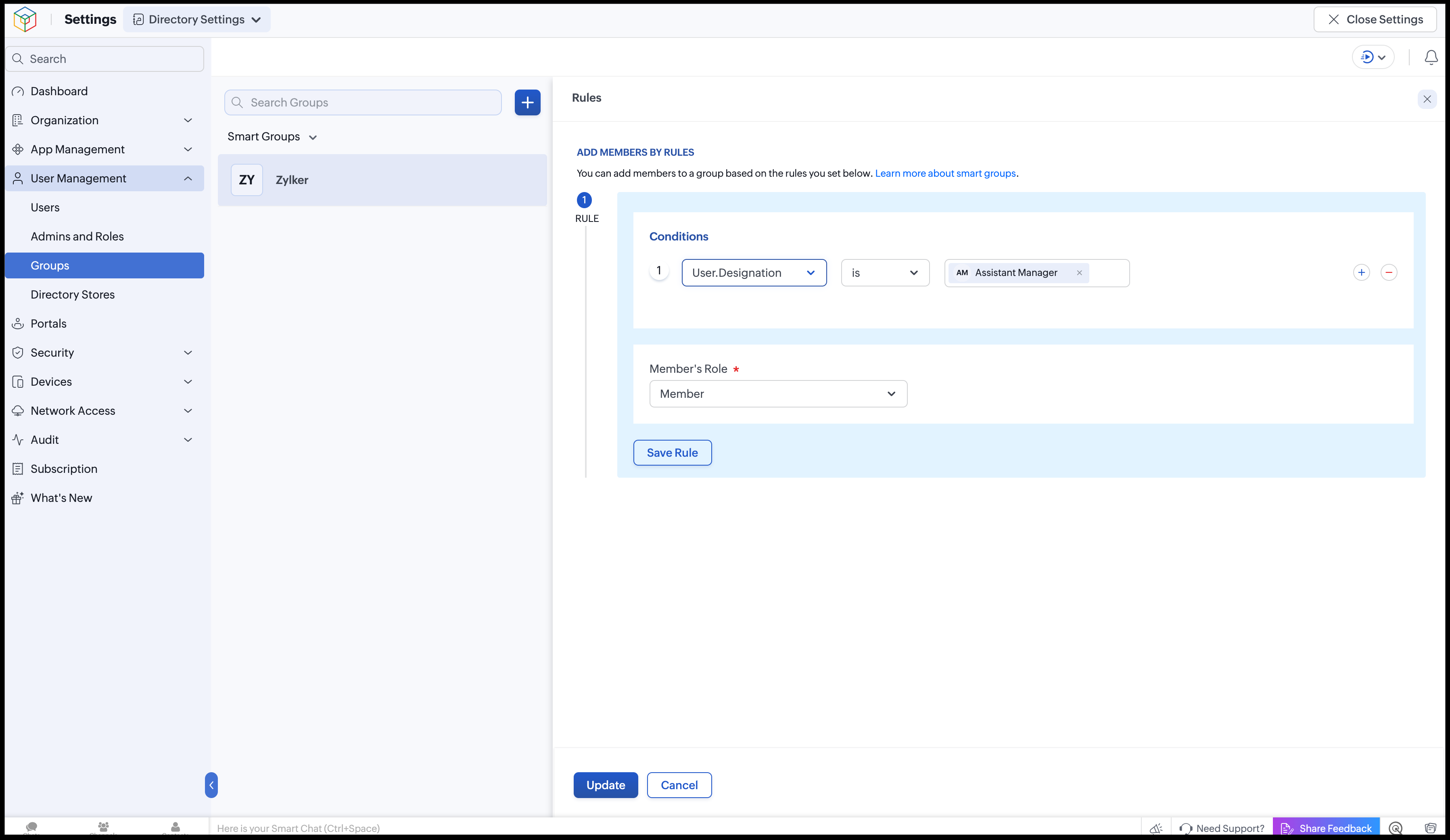Expand the Security section chevron
1450x840 pixels.
(188, 353)
